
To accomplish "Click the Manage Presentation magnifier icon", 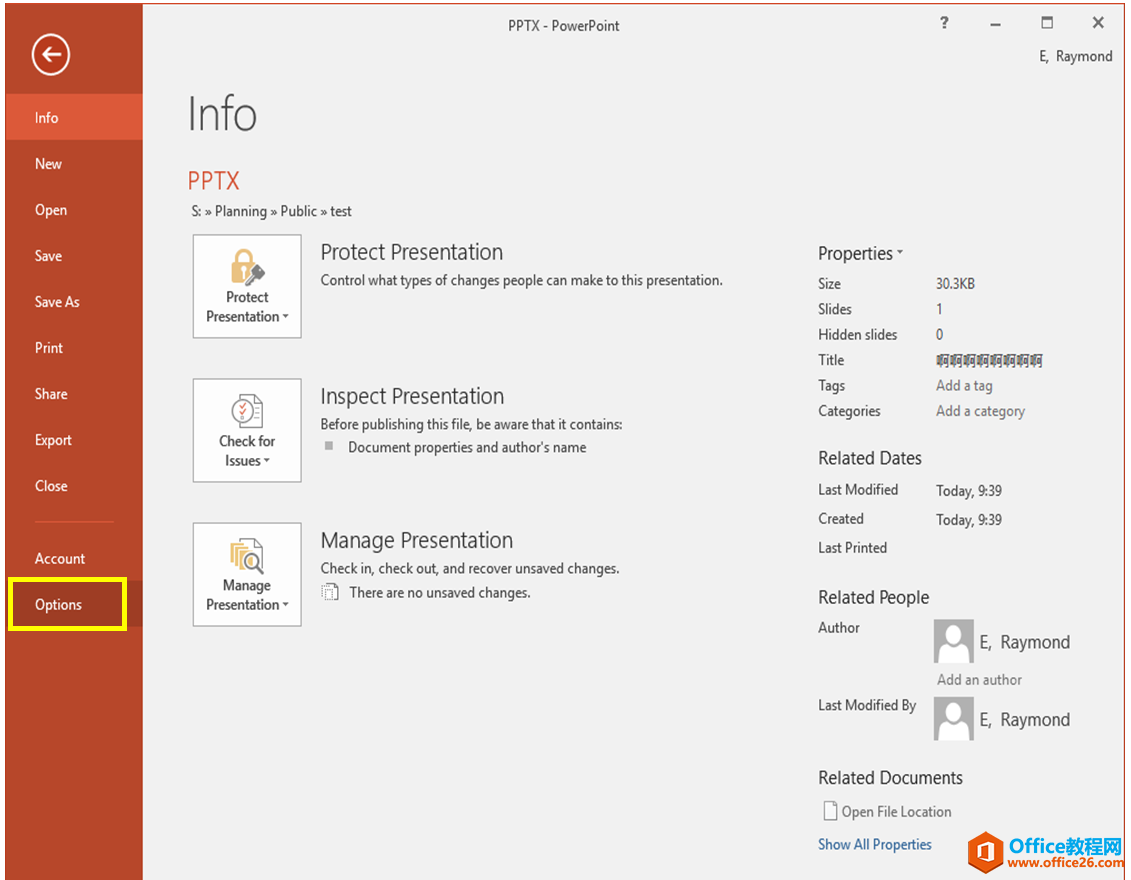I will tap(247, 555).
